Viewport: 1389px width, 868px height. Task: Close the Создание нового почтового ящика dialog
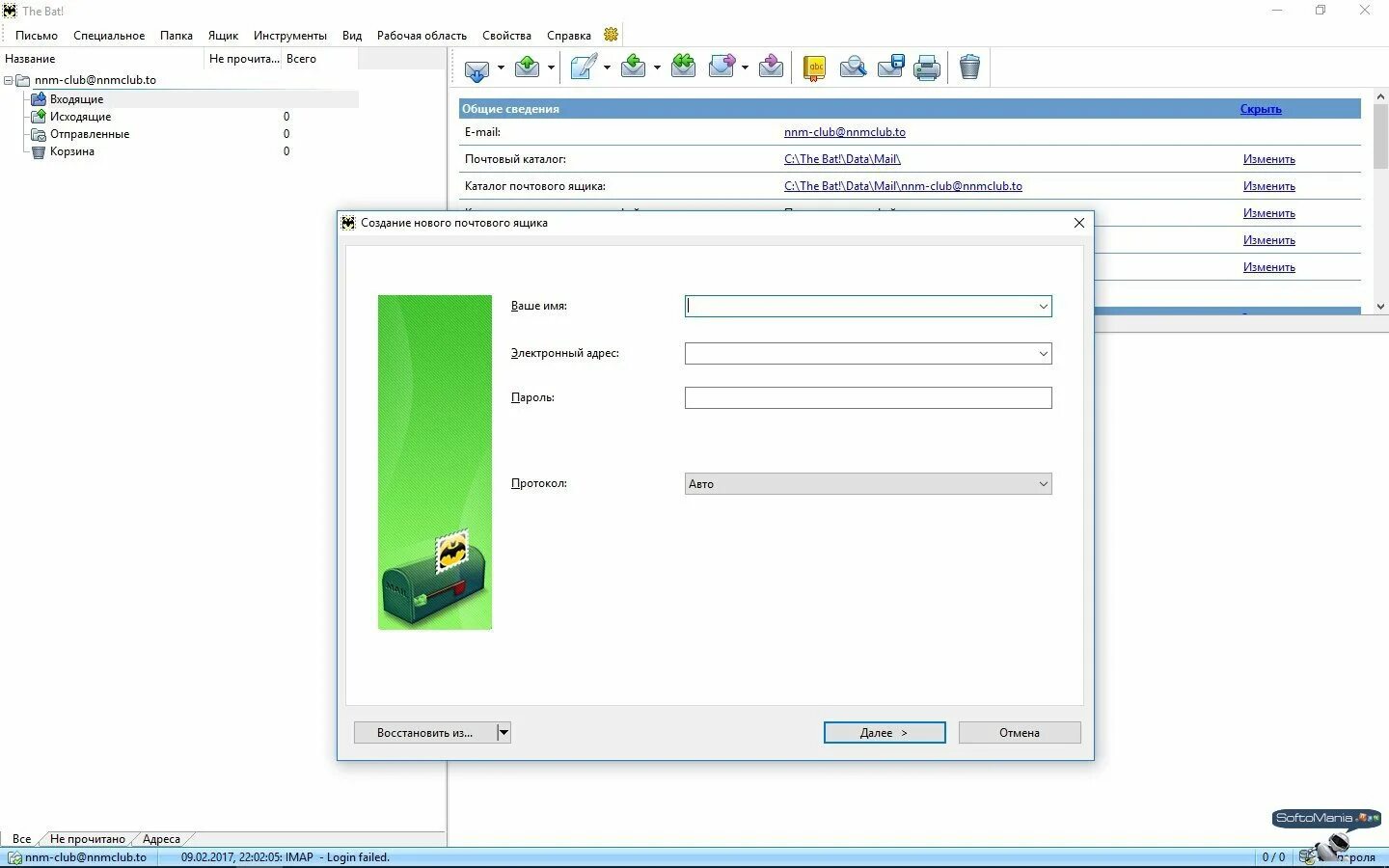point(1079,223)
